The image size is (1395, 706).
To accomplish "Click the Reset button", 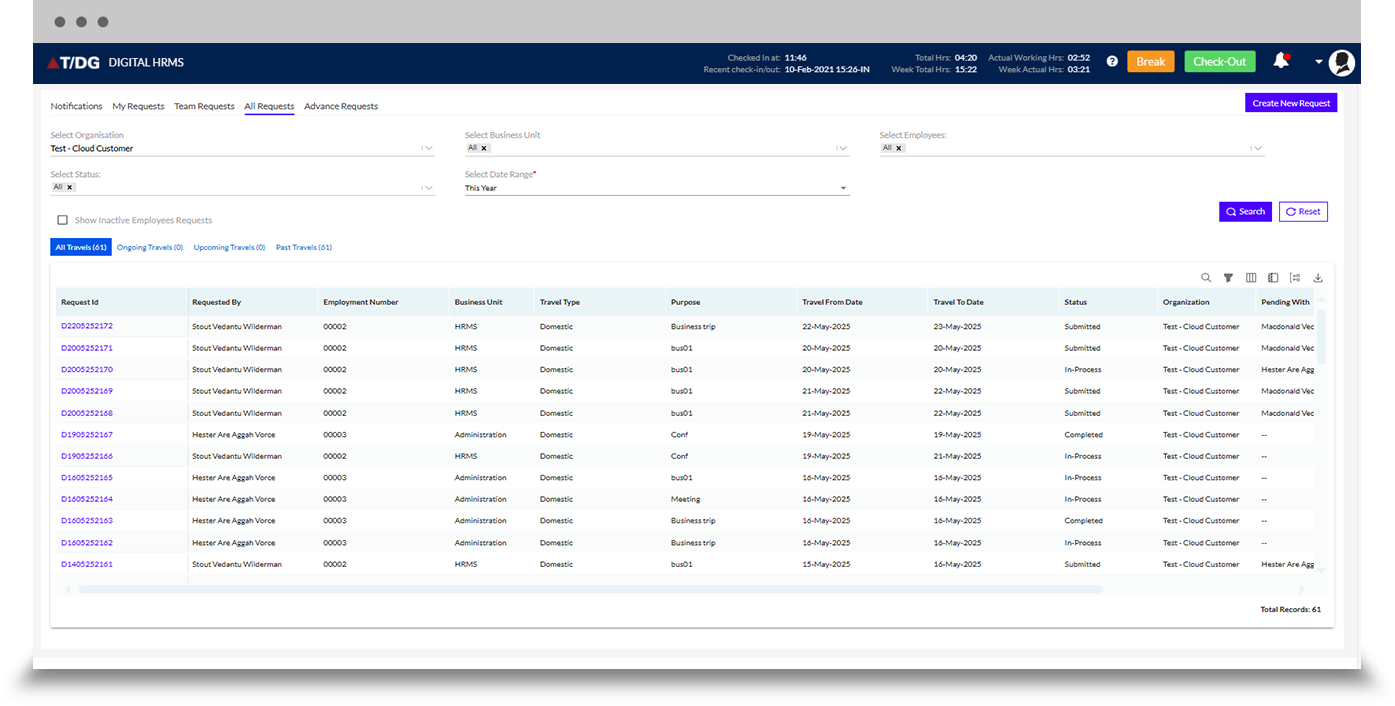I will (x=1303, y=211).
